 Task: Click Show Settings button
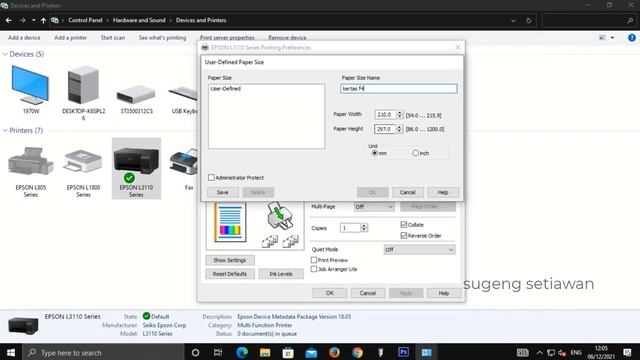(230, 260)
